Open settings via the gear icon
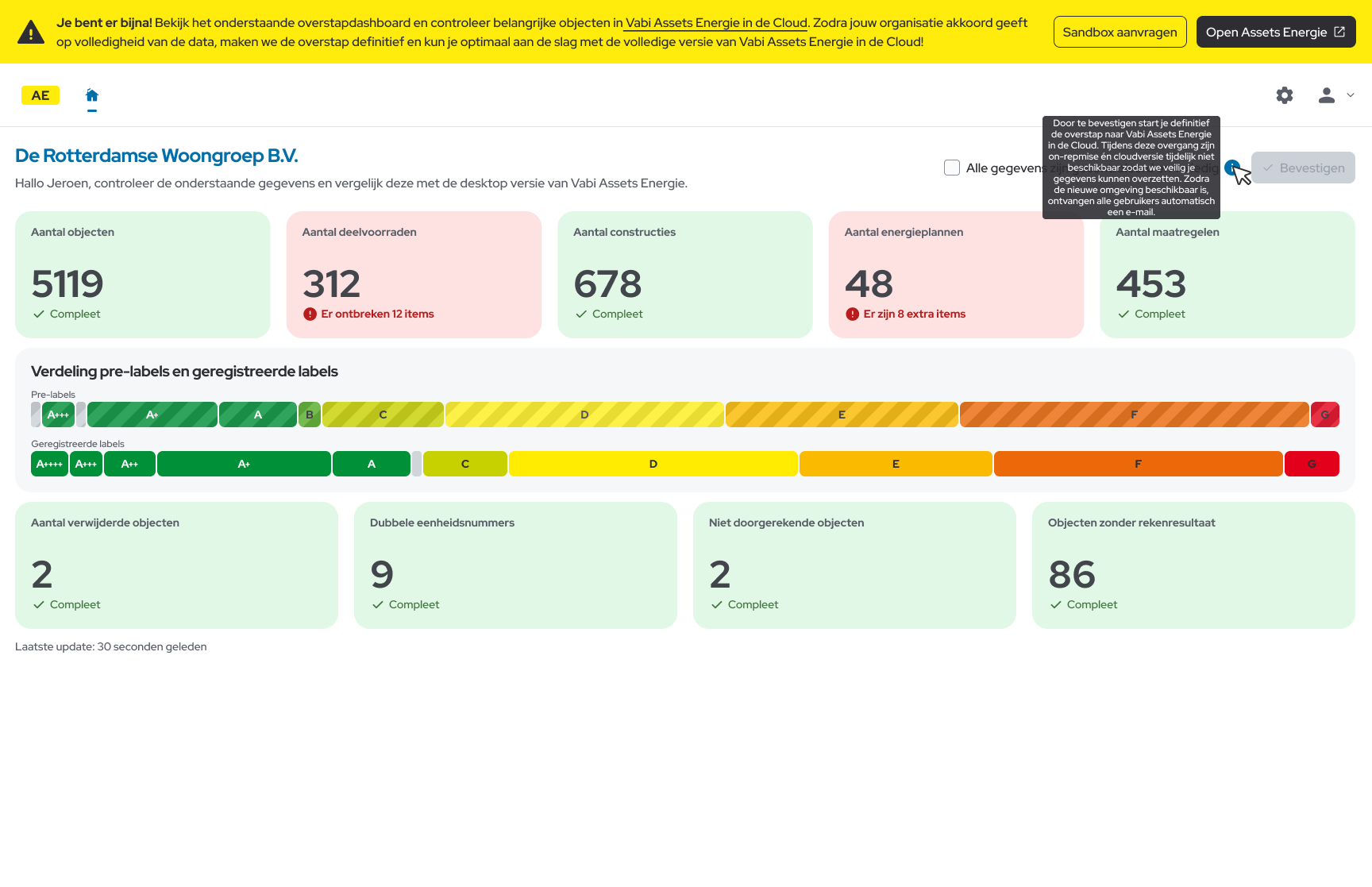 pyautogui.click(x=1284, y=95)
